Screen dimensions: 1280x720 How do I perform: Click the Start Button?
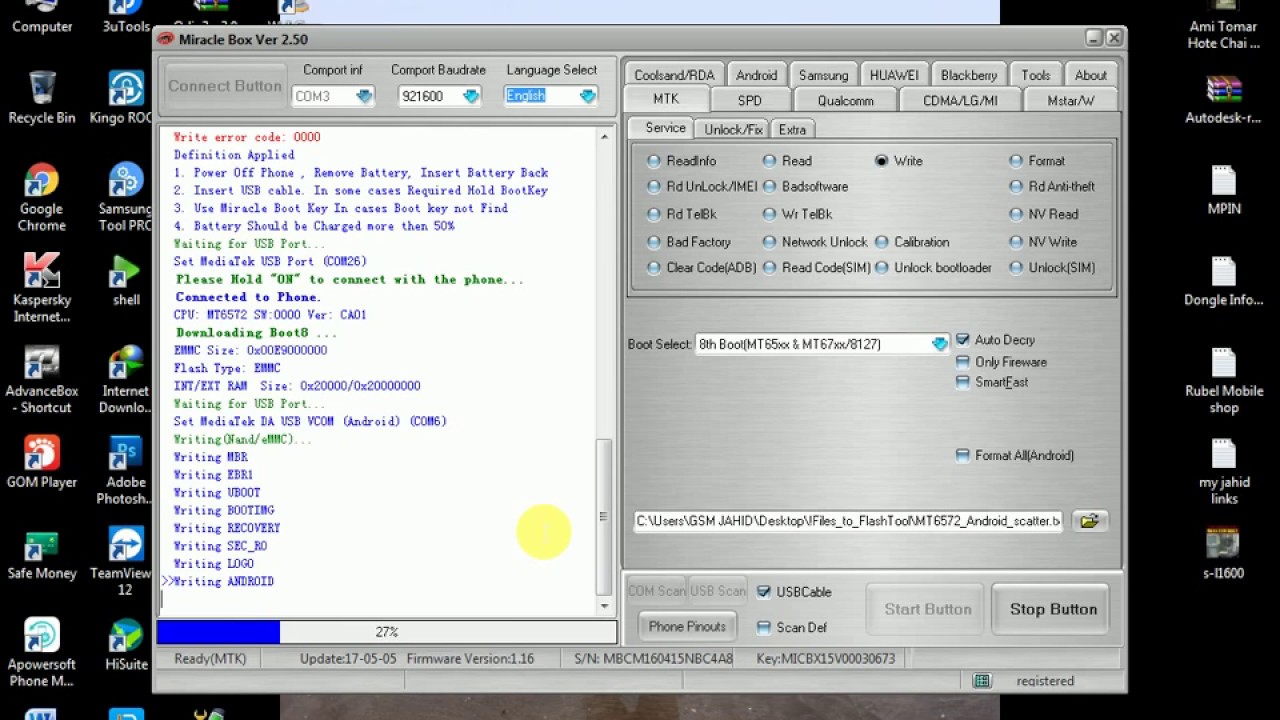[x=927, y=609]
